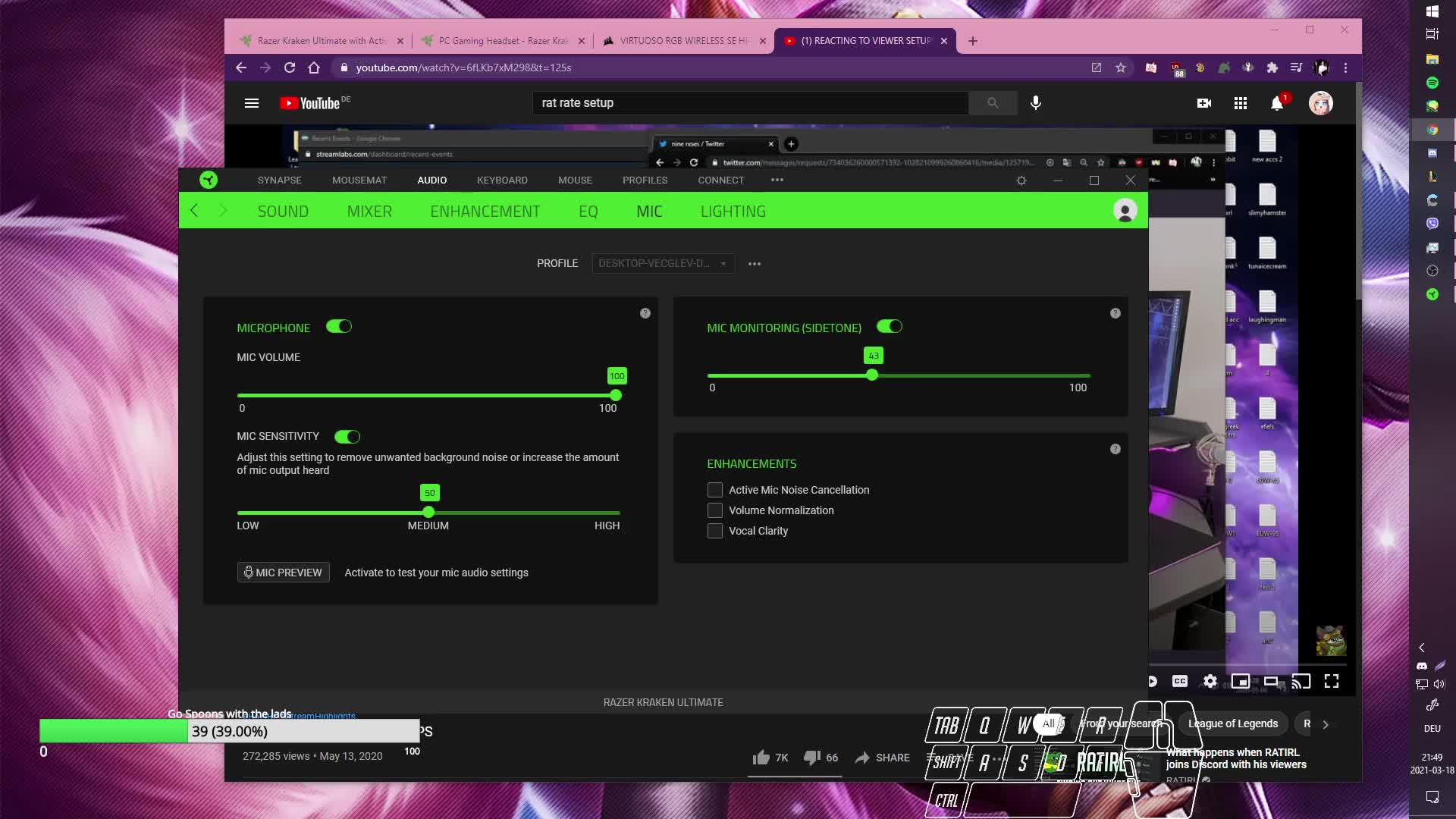Open the EQ subtab
The width and height of the screenshot is (1456, 819).
(x=588, y=212)
